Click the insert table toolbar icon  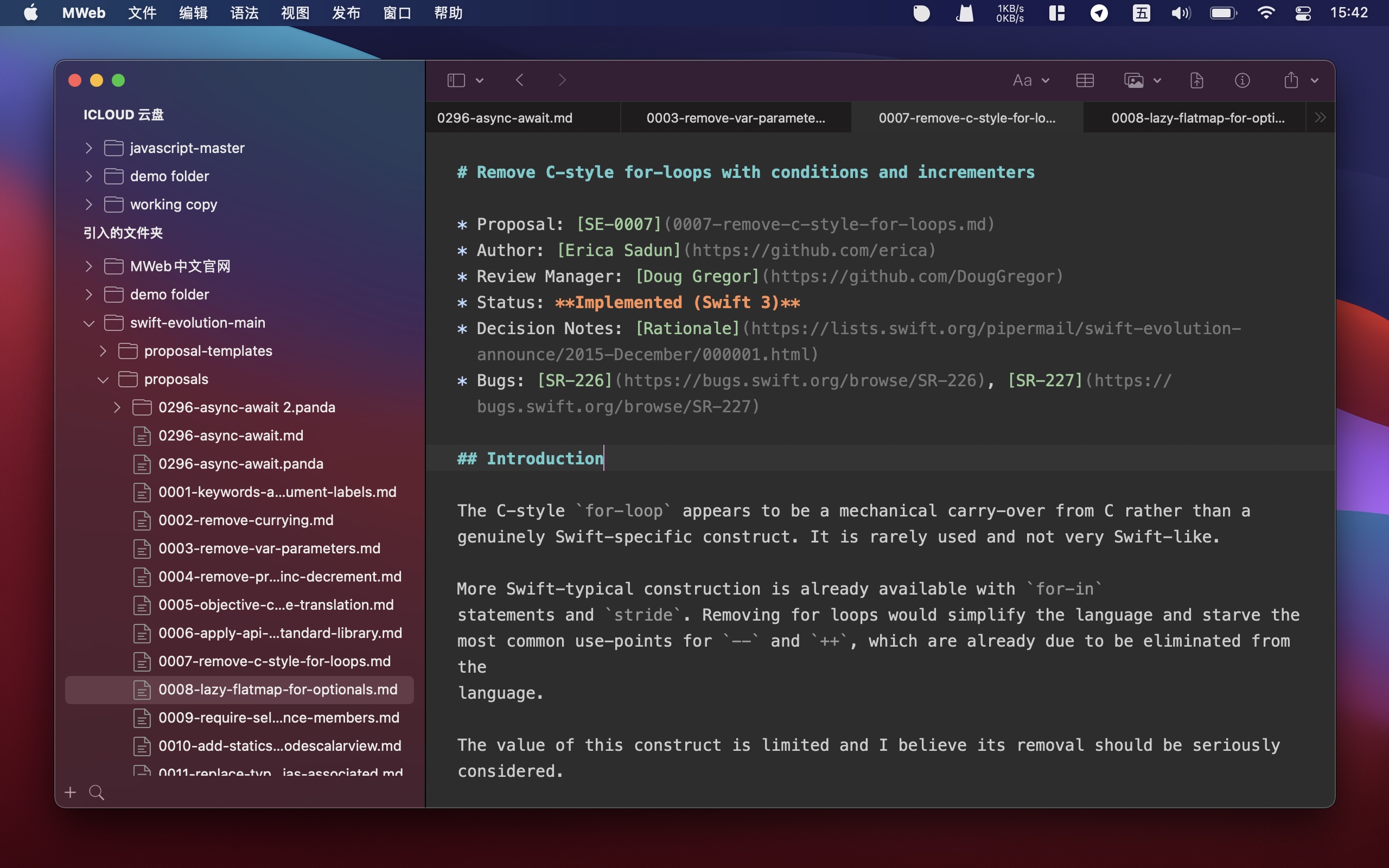click(x=1084, y=80)
